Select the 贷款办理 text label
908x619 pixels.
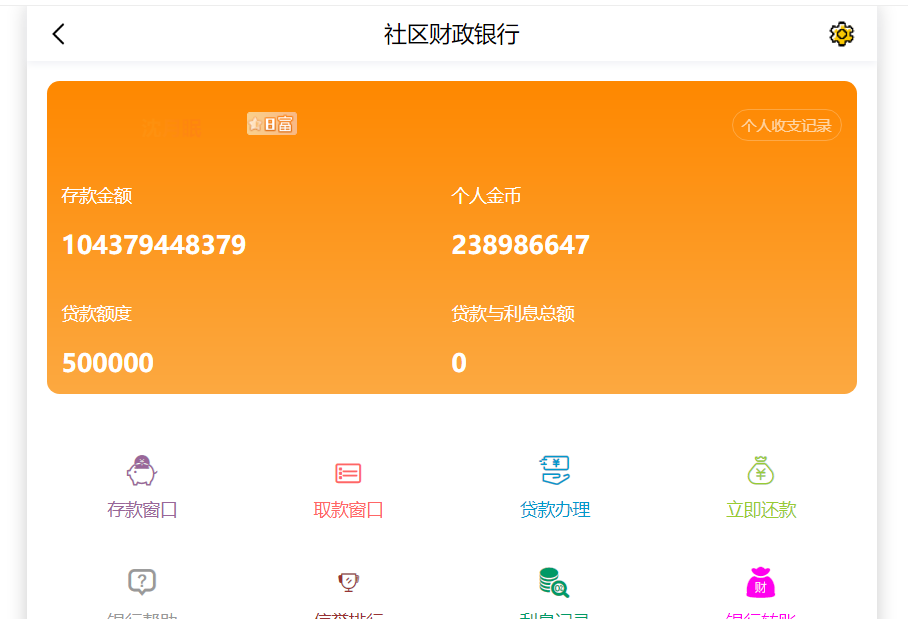pyautogui.click(x=554, y=510)
